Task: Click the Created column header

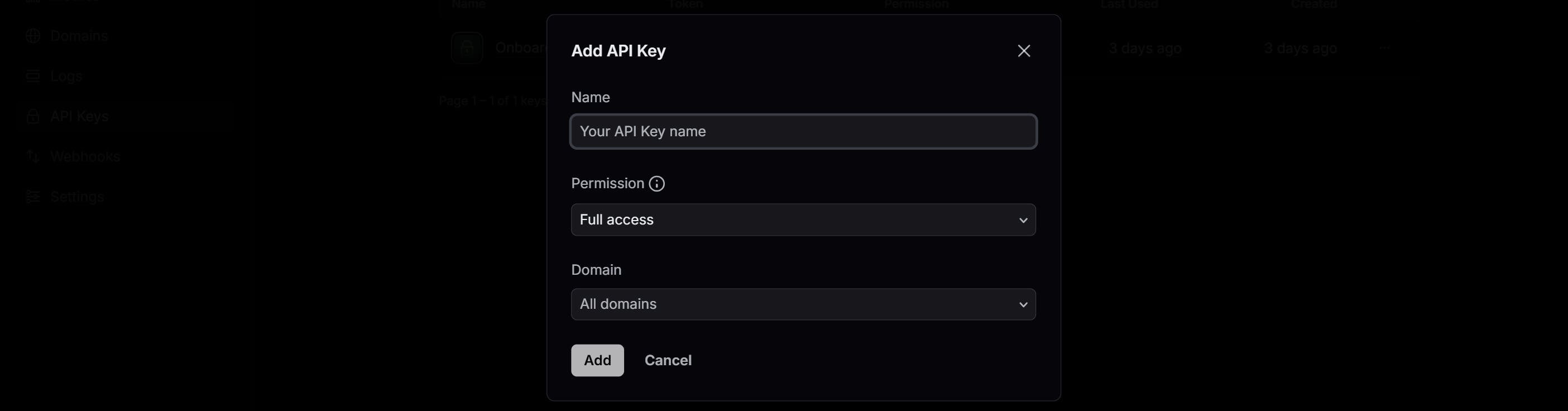Action: [x=1313, y=4]
